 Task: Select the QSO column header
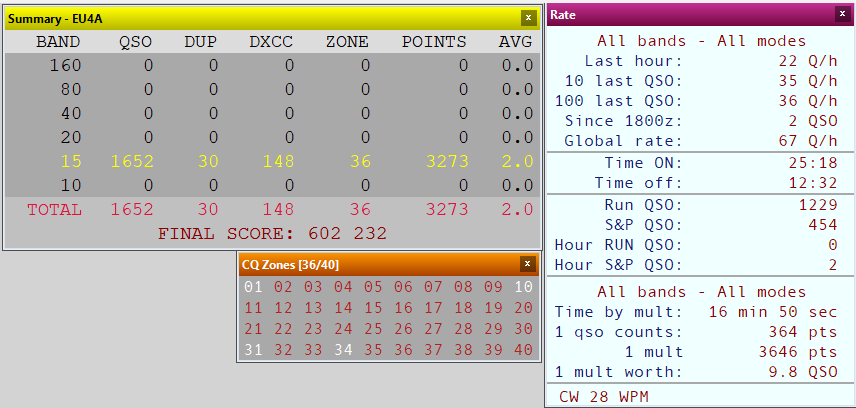click(x=137, y=42)
